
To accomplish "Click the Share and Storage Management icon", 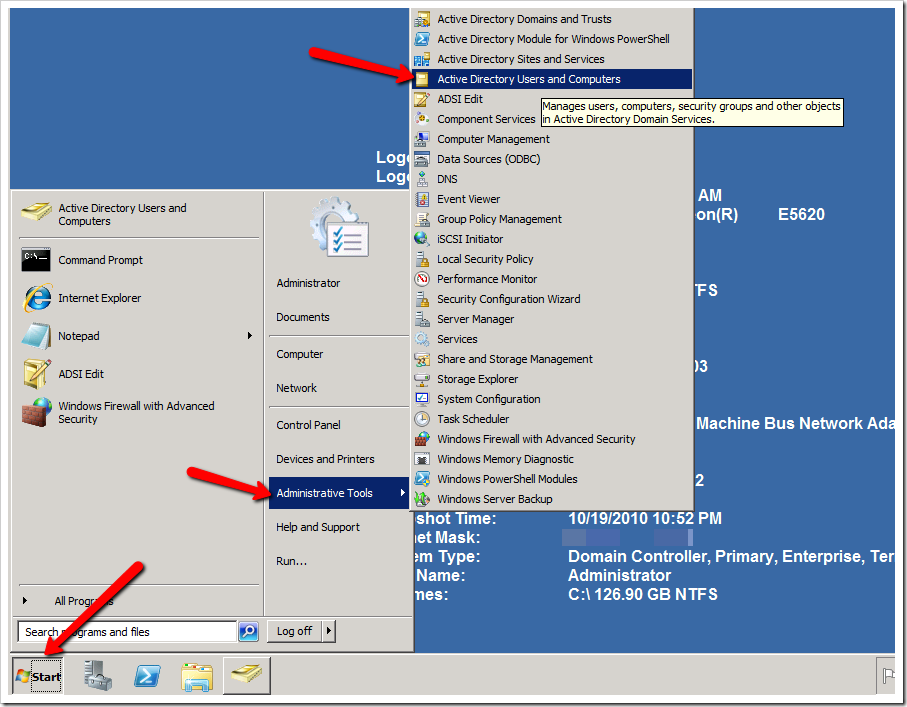I will coord(422,359).
